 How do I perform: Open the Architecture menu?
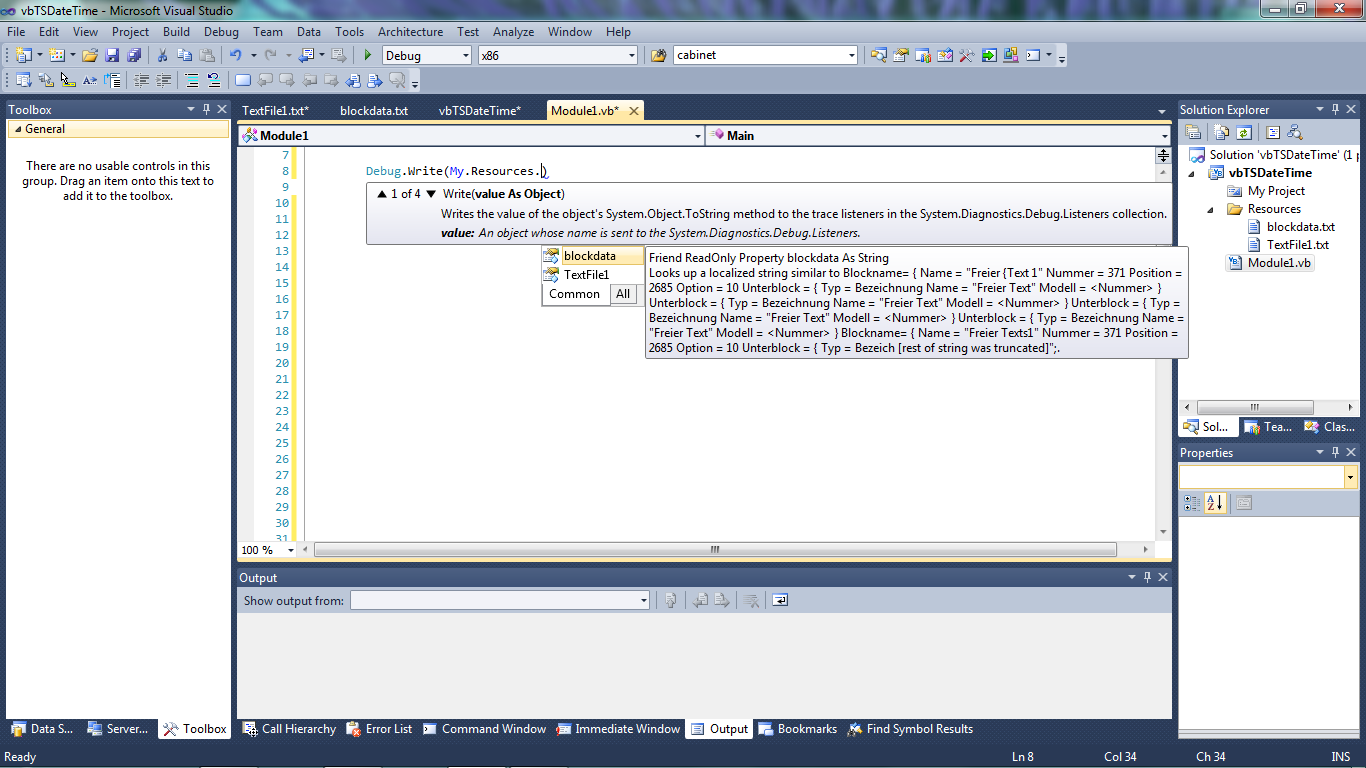click(x=410, y=32)
